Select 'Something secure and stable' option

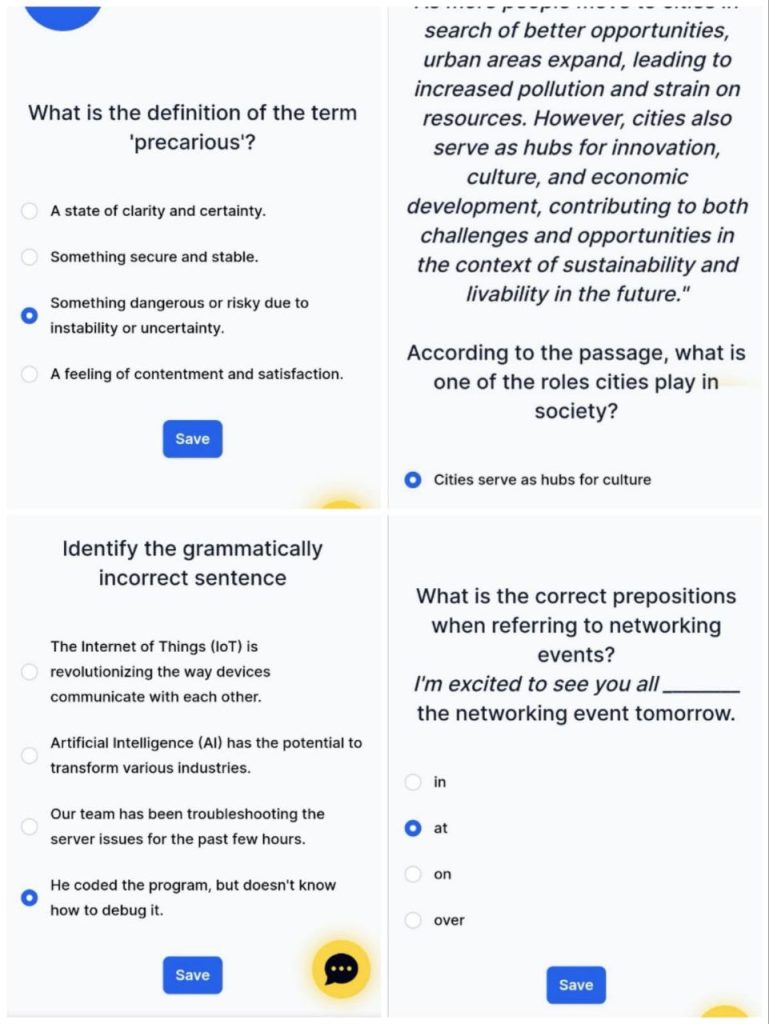coord(30,257)
